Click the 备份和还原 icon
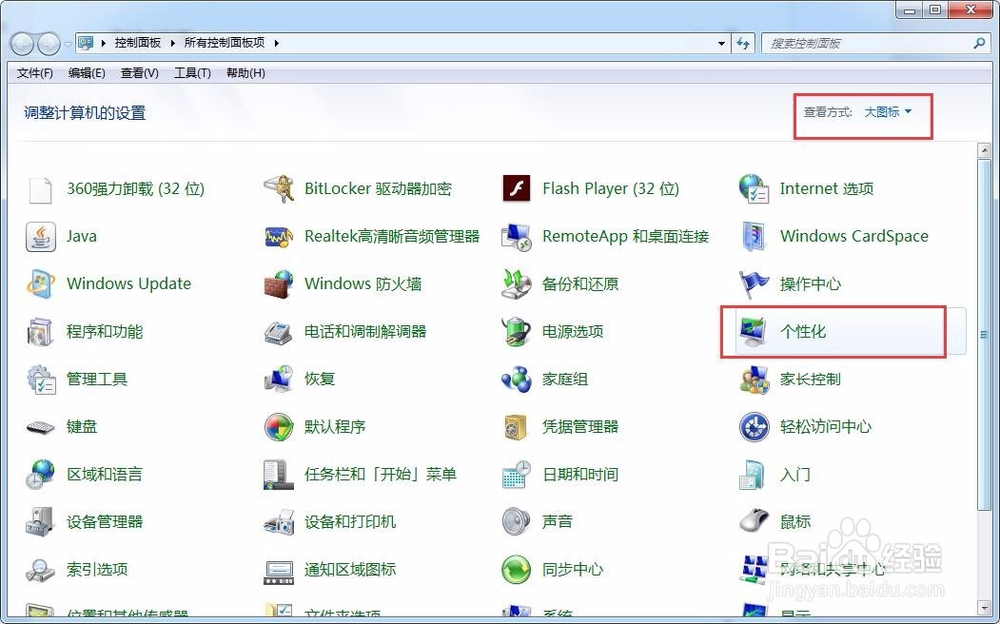This screenshot has height=624, width=1000. 516,284
